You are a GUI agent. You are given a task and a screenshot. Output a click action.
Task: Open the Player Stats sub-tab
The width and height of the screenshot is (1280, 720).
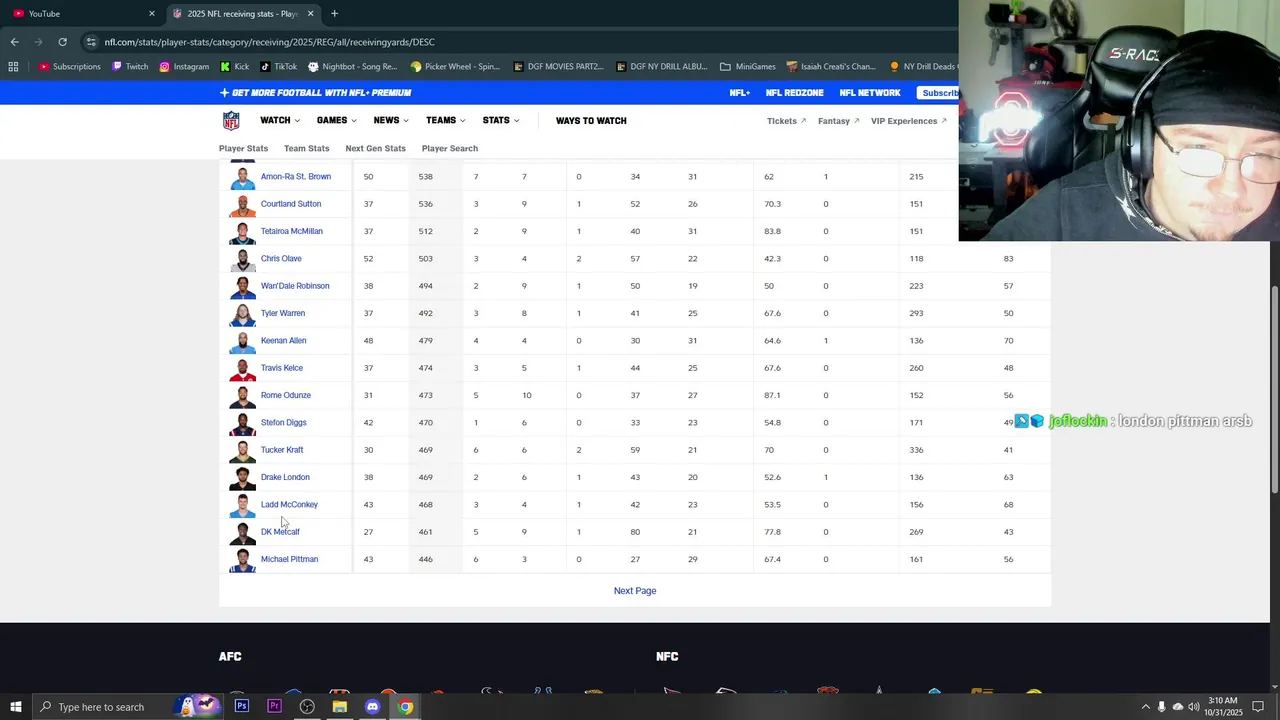(x=243, y=148)
